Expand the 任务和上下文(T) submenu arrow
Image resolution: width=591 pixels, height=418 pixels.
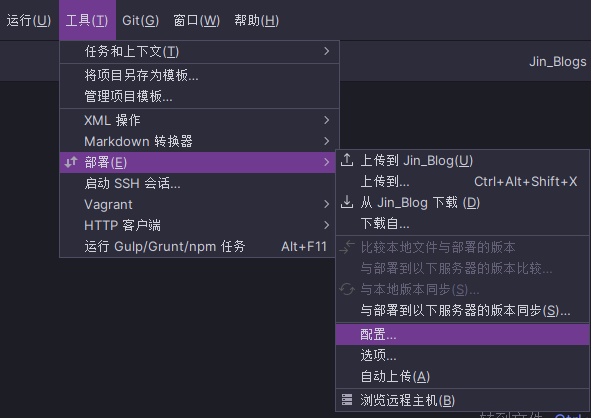tap(327, 51)
